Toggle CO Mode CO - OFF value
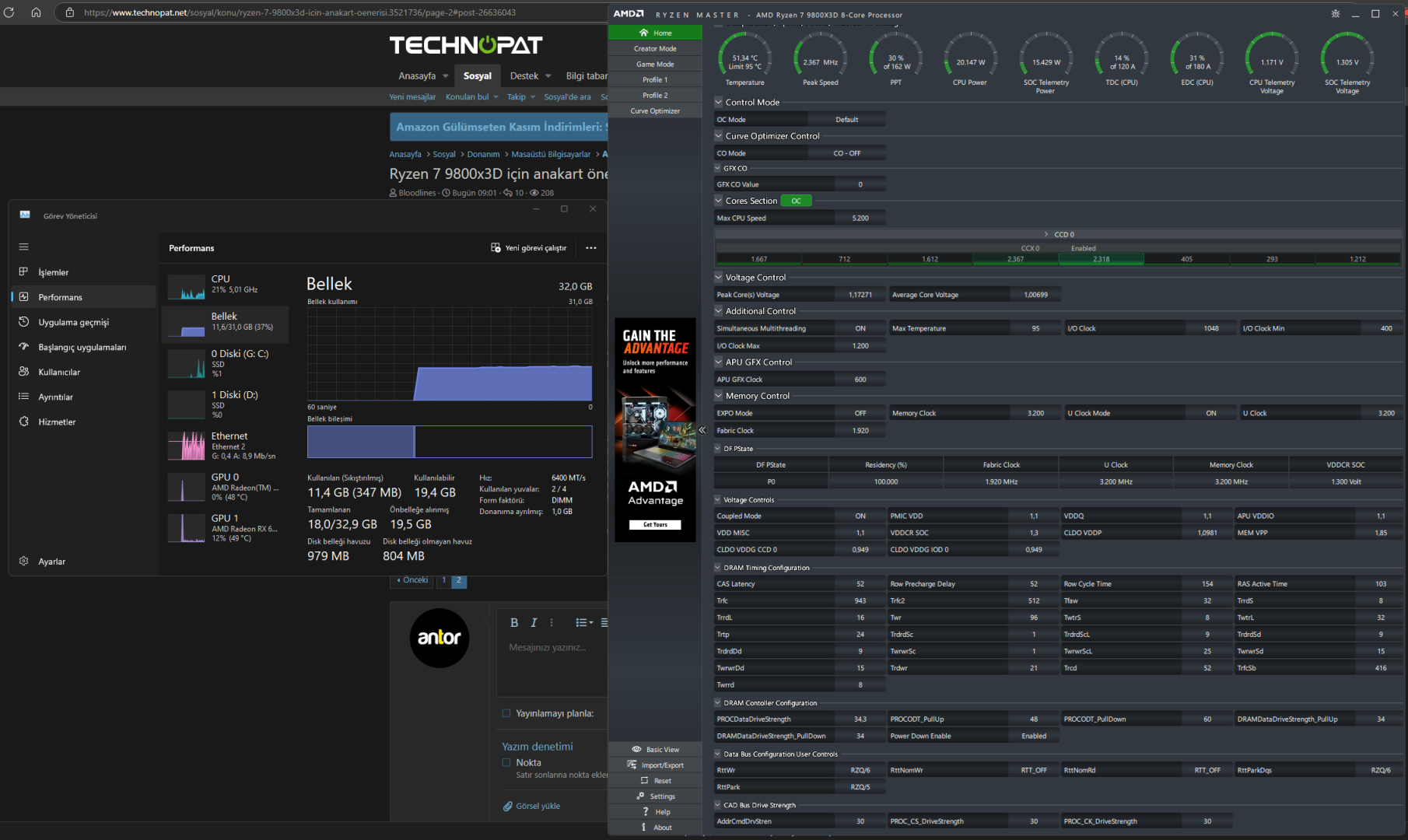1408x840 pixels. tap(847, 153)
